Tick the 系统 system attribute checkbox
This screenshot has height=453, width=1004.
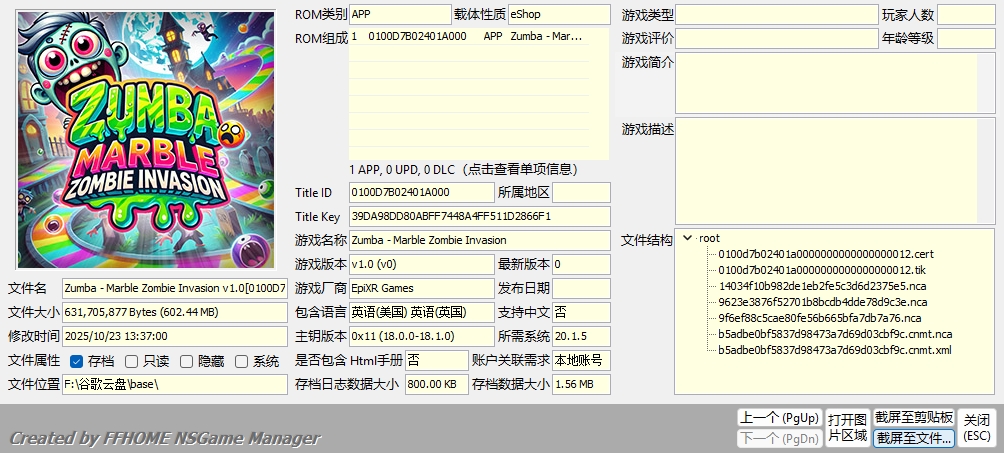click(x=241, y=361)
